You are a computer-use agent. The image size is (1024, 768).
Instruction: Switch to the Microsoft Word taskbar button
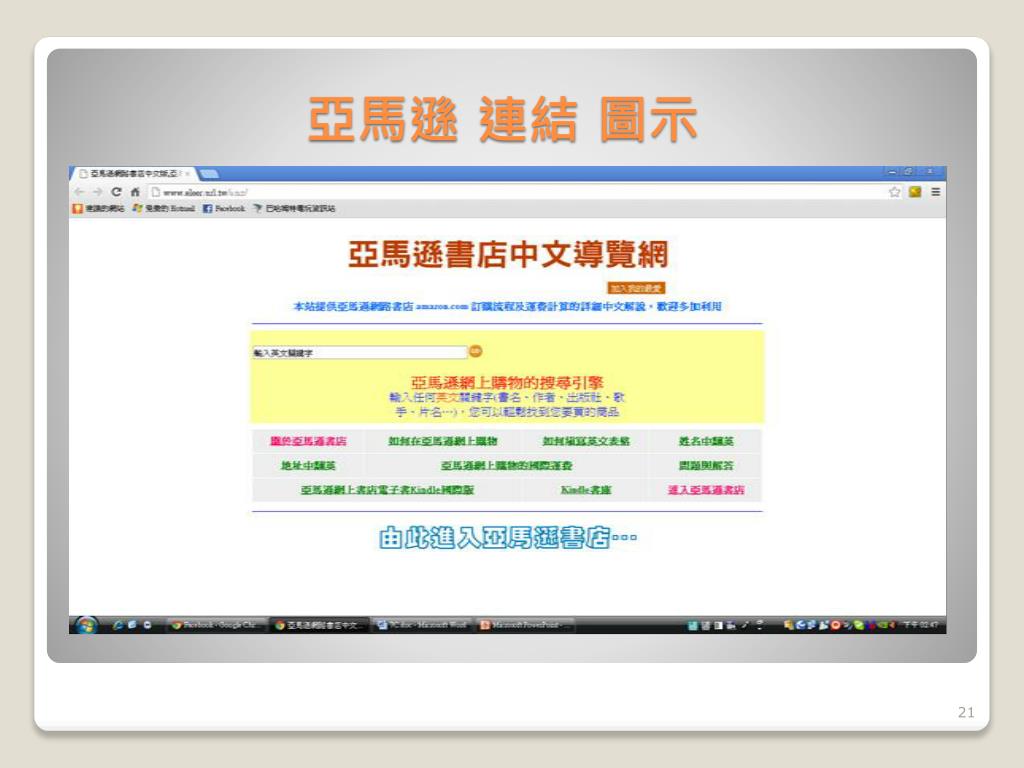pyautogui.click(x=422, y=625)
